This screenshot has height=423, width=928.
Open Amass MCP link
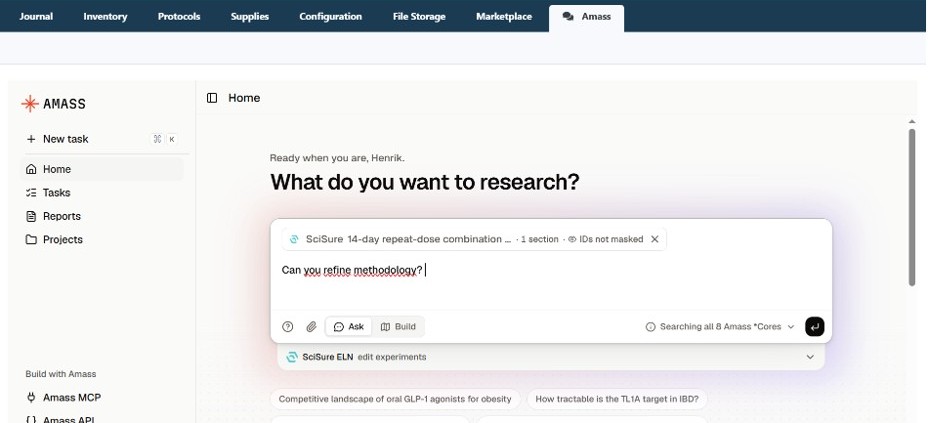(x=72, y=398)
